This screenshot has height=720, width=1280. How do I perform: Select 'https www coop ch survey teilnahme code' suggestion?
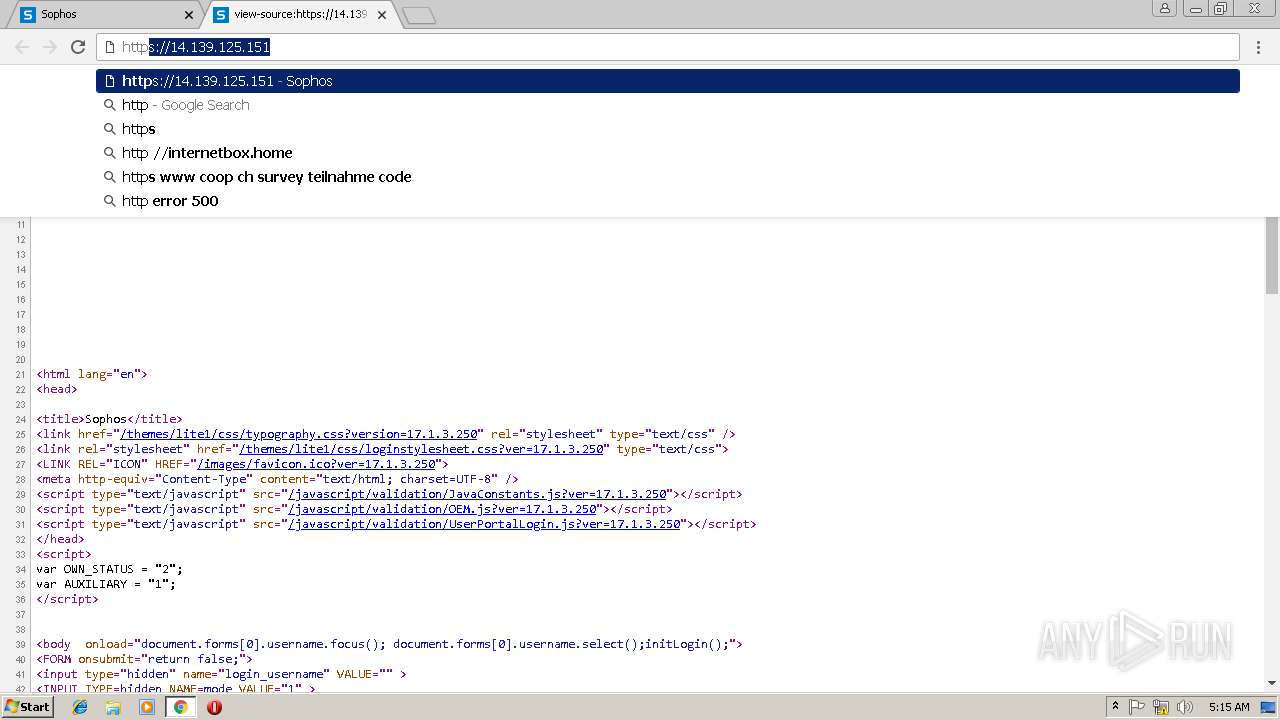pos(667,177)
